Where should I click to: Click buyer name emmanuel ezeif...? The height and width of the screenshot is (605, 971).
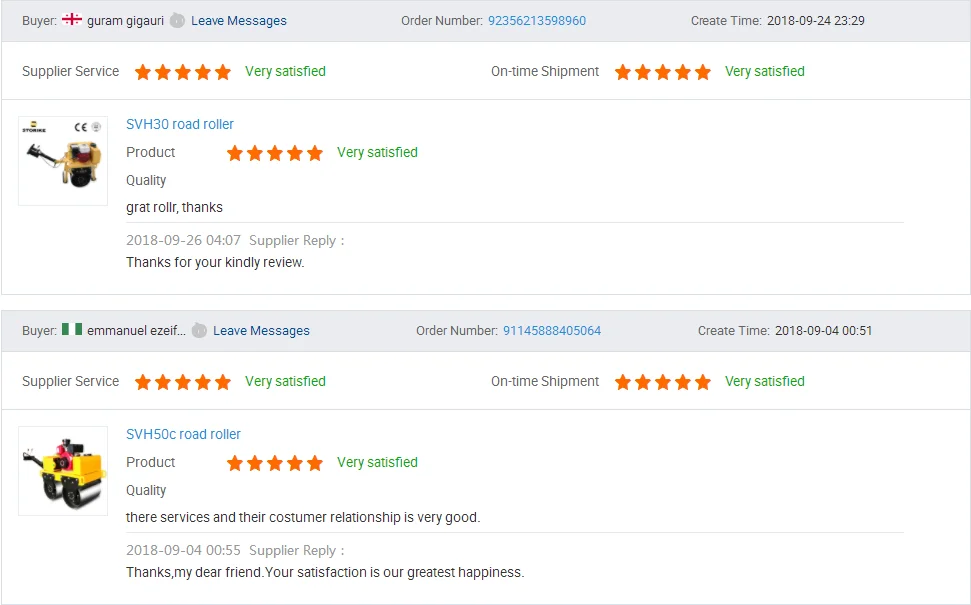(x=136, y=331)
